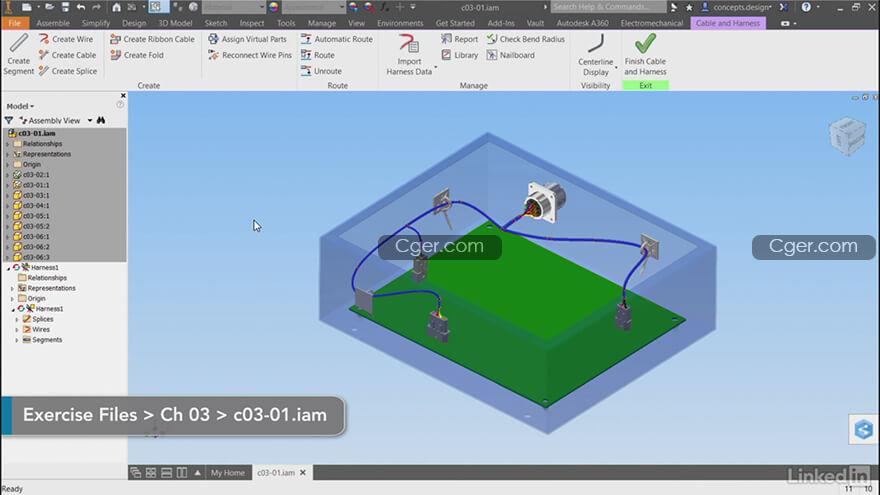Click the Search Help & Commands field
The image size is (880, 495).
[608, 7]
